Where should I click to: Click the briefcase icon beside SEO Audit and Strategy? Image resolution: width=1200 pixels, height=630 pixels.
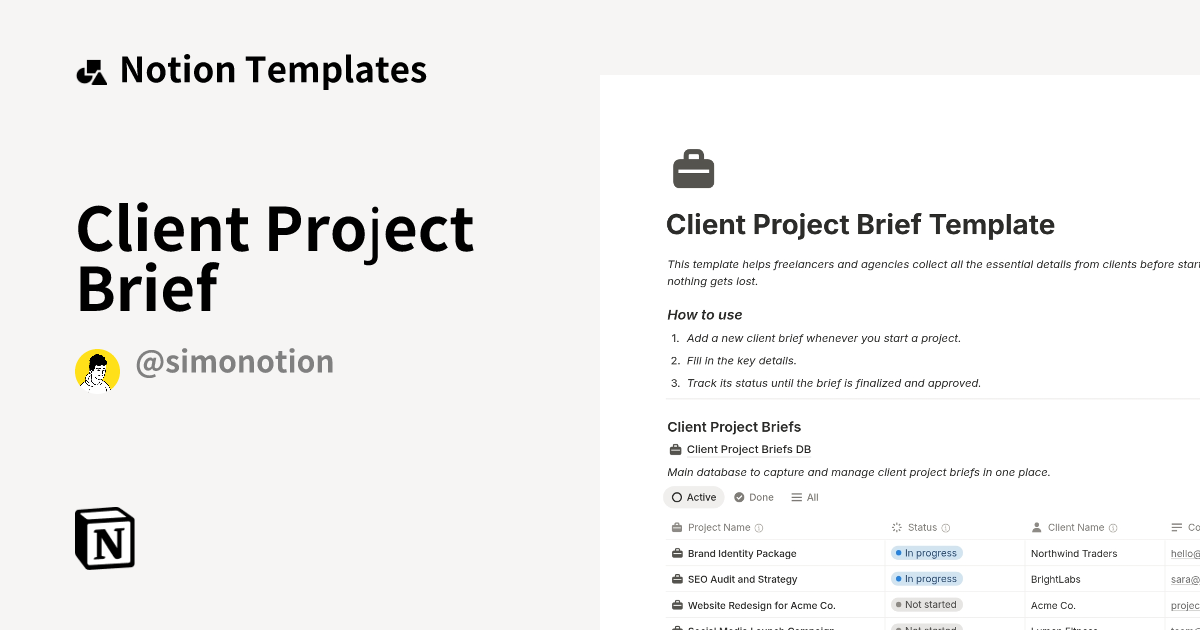click(x=675, y=579)
